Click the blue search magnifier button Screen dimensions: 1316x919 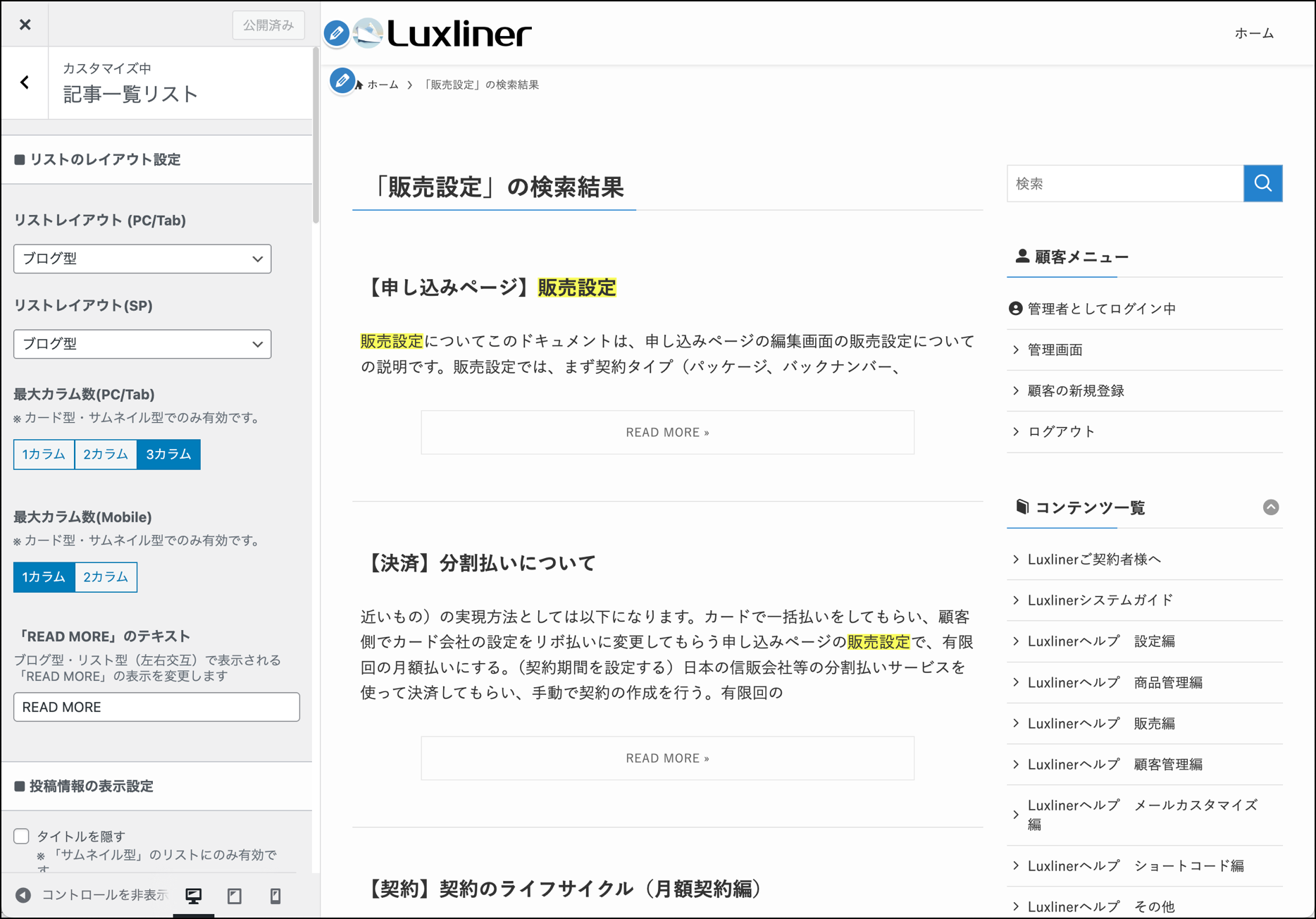tap(1262, 184)
